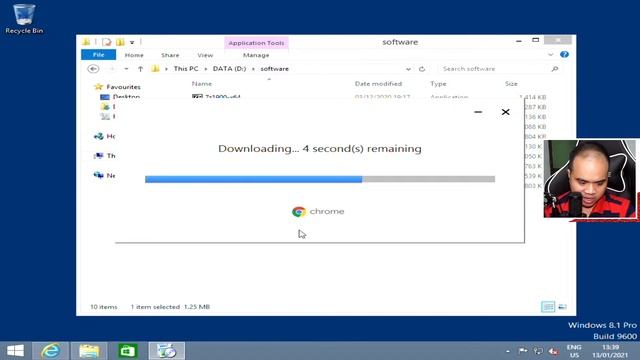Minimize the Chrome installer dialog
Viewport: 640px width, 360px height.
click(478, 112)
